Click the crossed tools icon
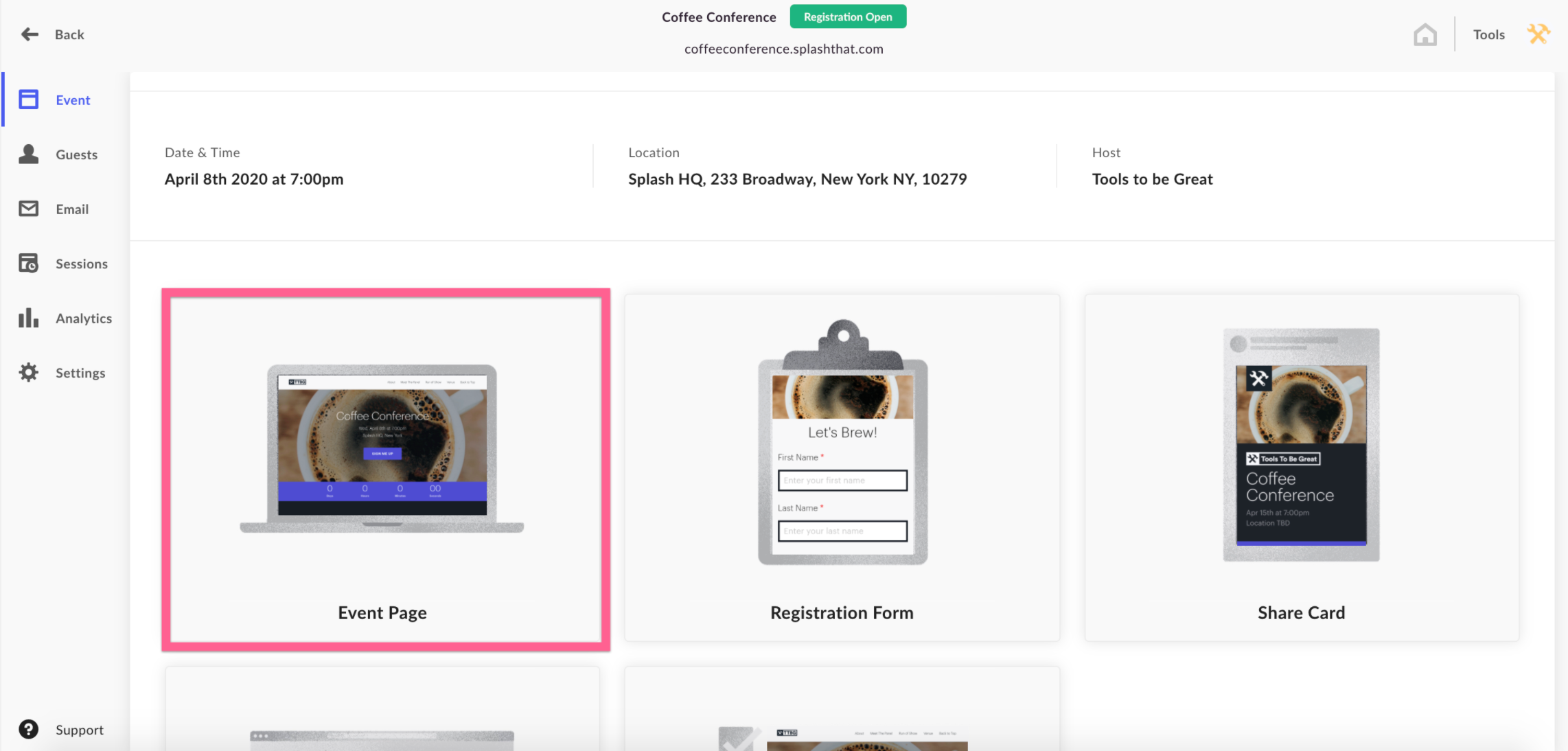The image size is (1568, 751). click(x=1538, y=34)
